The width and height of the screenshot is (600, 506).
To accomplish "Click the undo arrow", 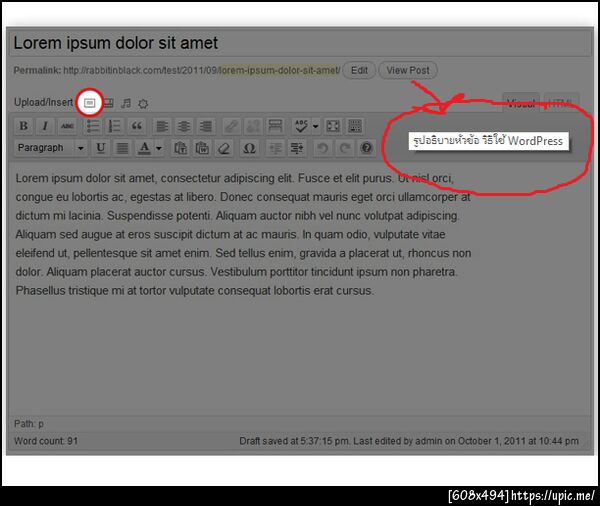I will click(323, 148).
